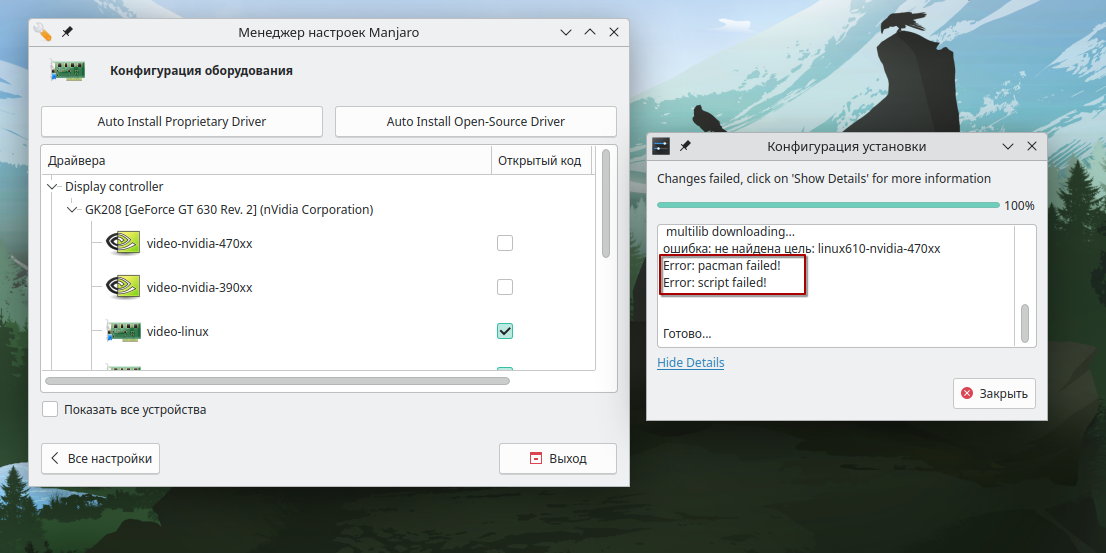Click the Драйвера column header
Screen dimensions: 1106x553
[x=267, y=161]
